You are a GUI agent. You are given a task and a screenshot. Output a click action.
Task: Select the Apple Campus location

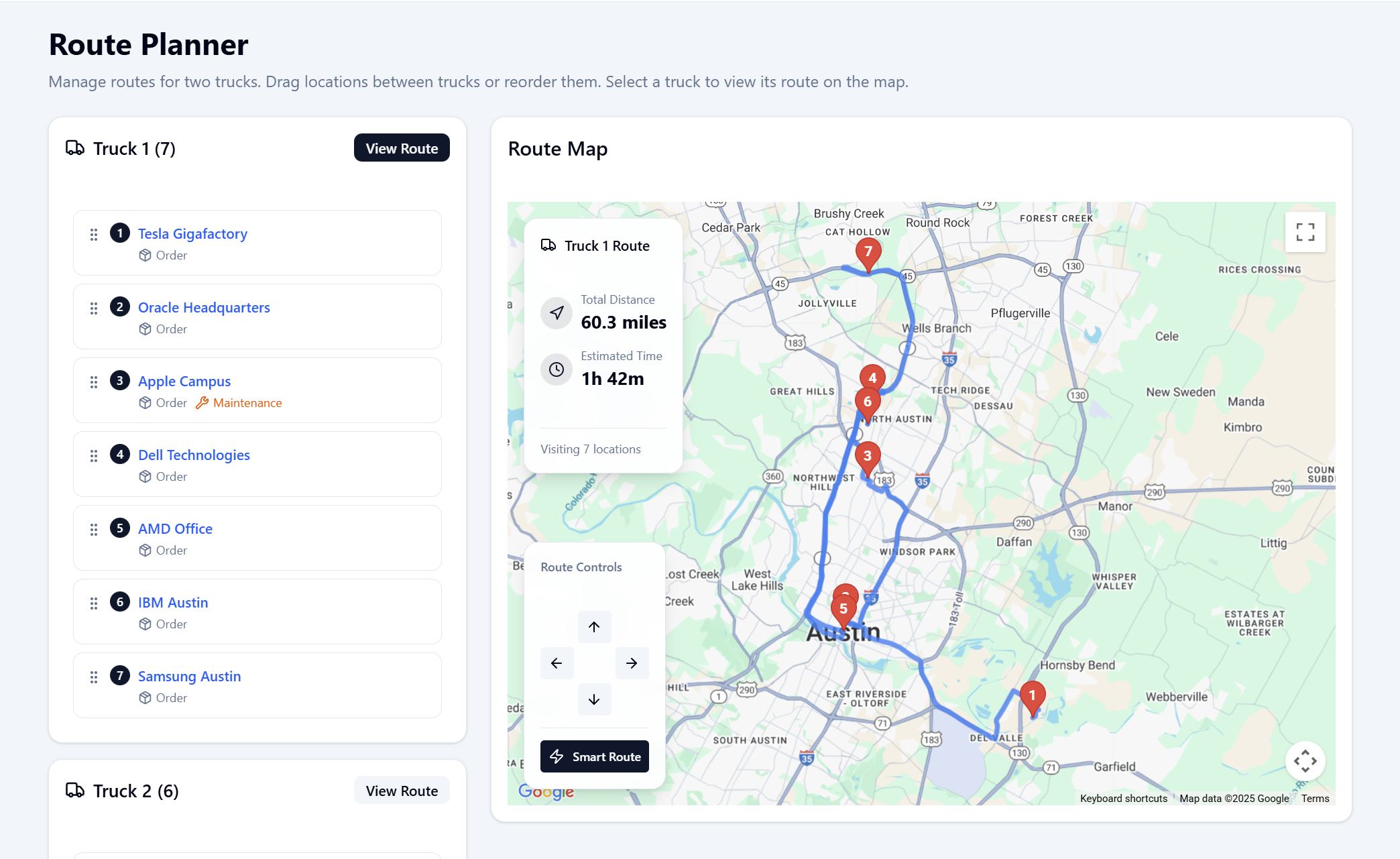tap(184, 381)
